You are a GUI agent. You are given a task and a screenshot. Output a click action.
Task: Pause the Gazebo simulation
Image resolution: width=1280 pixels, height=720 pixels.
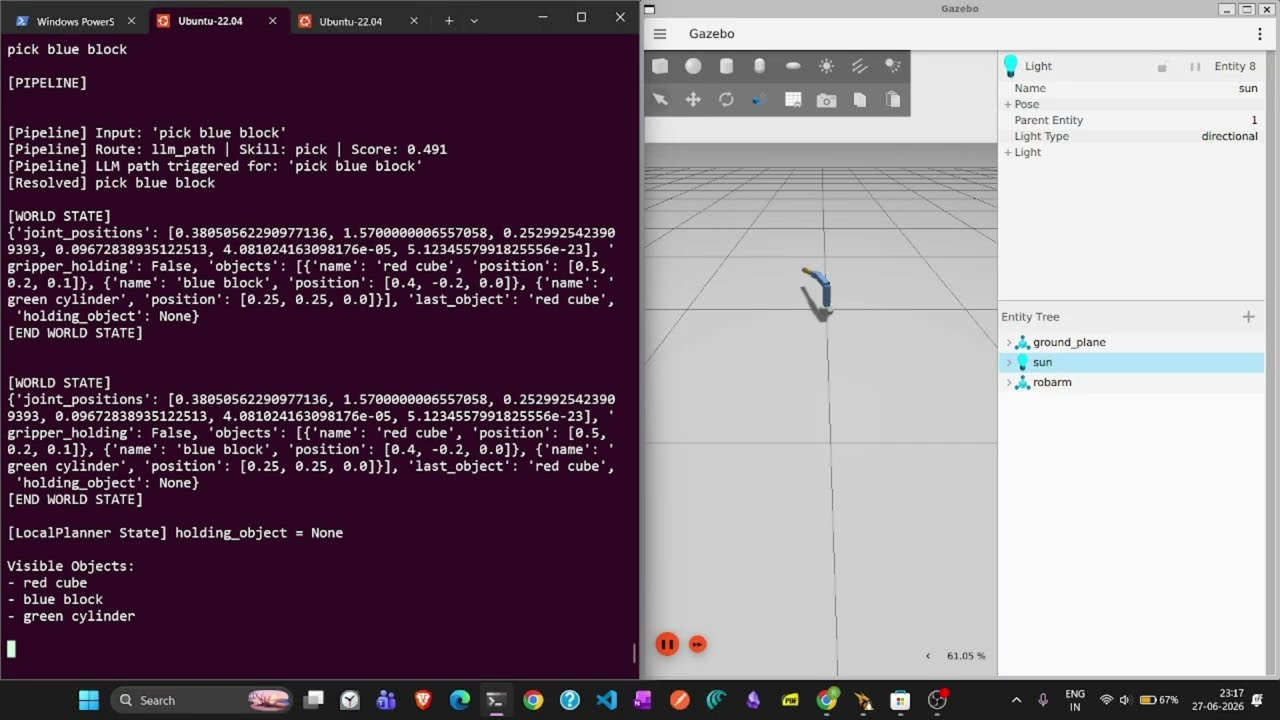pyautogui.click(x=667, y=644)
